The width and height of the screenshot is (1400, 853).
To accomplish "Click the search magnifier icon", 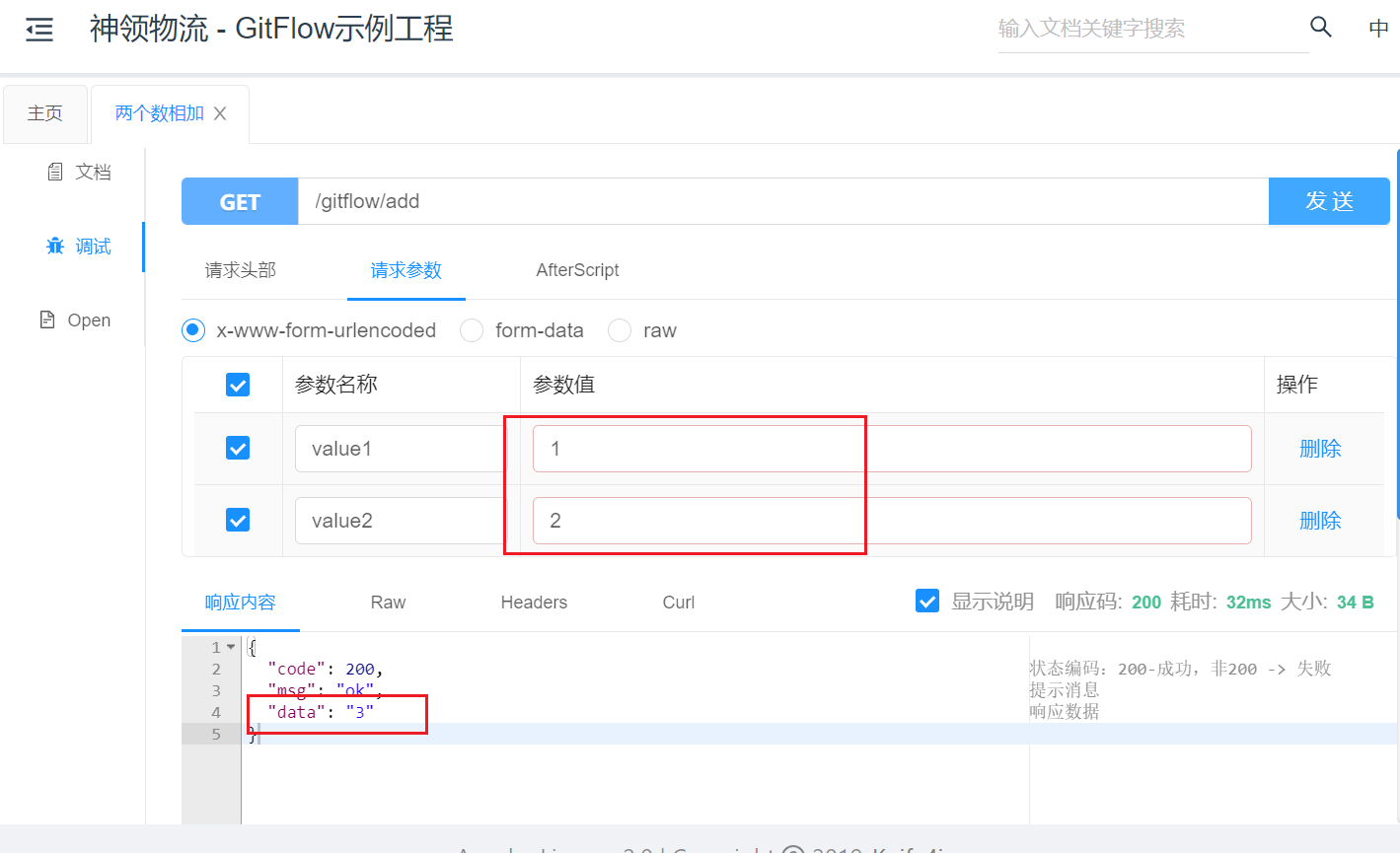I will (1320, 28).
